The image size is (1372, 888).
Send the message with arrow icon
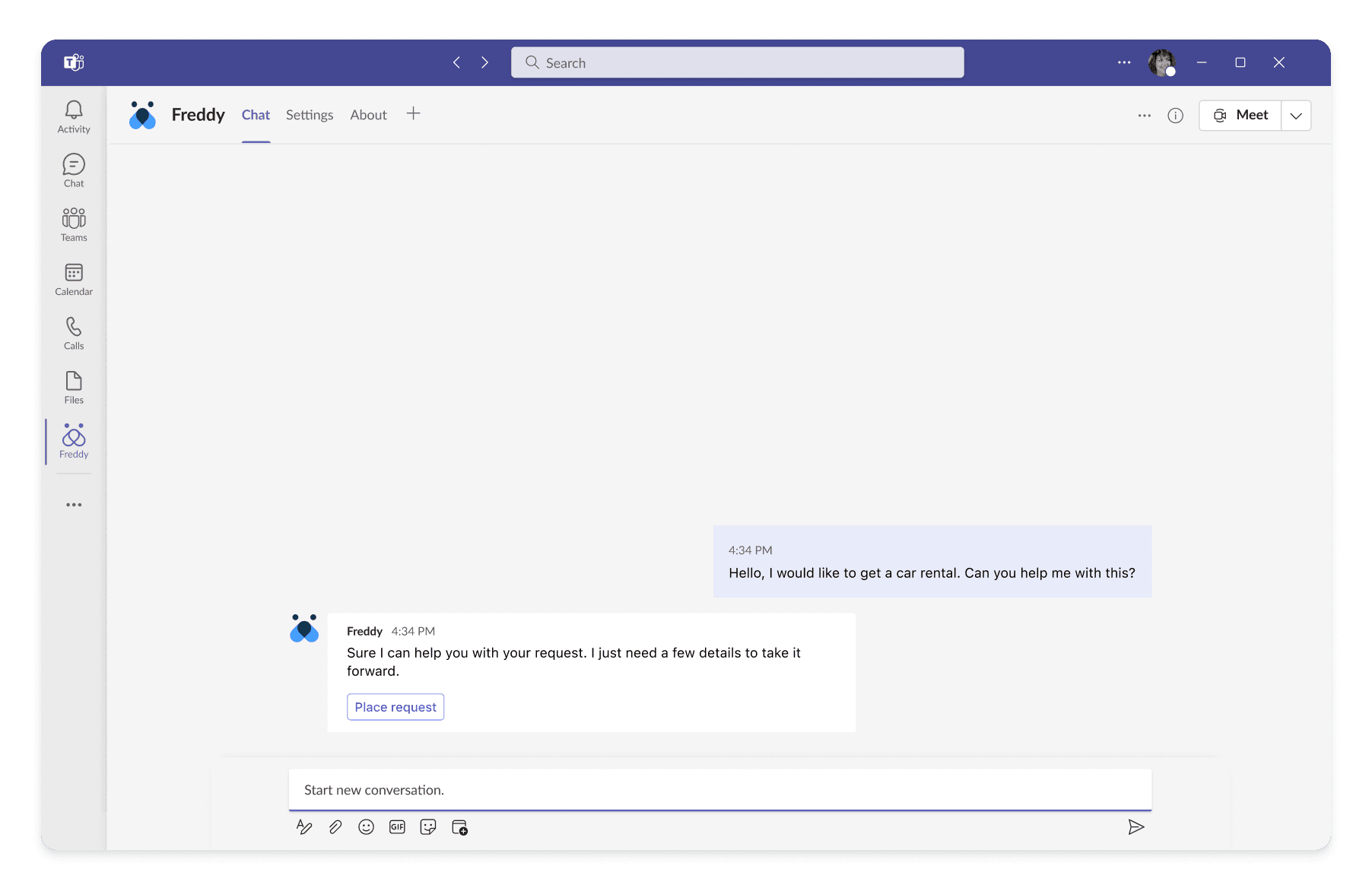click(1135, 827)
